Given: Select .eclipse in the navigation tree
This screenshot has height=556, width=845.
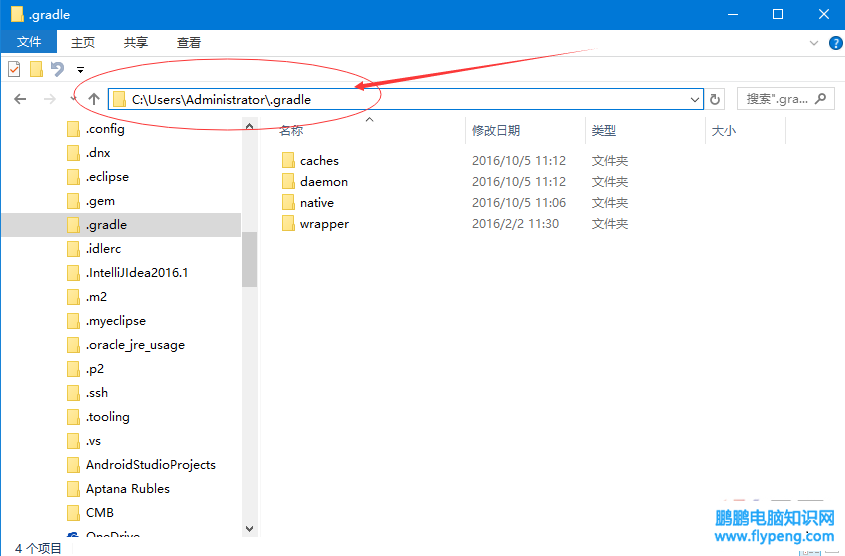Looking at the screenshot, I should pos(107,177).
